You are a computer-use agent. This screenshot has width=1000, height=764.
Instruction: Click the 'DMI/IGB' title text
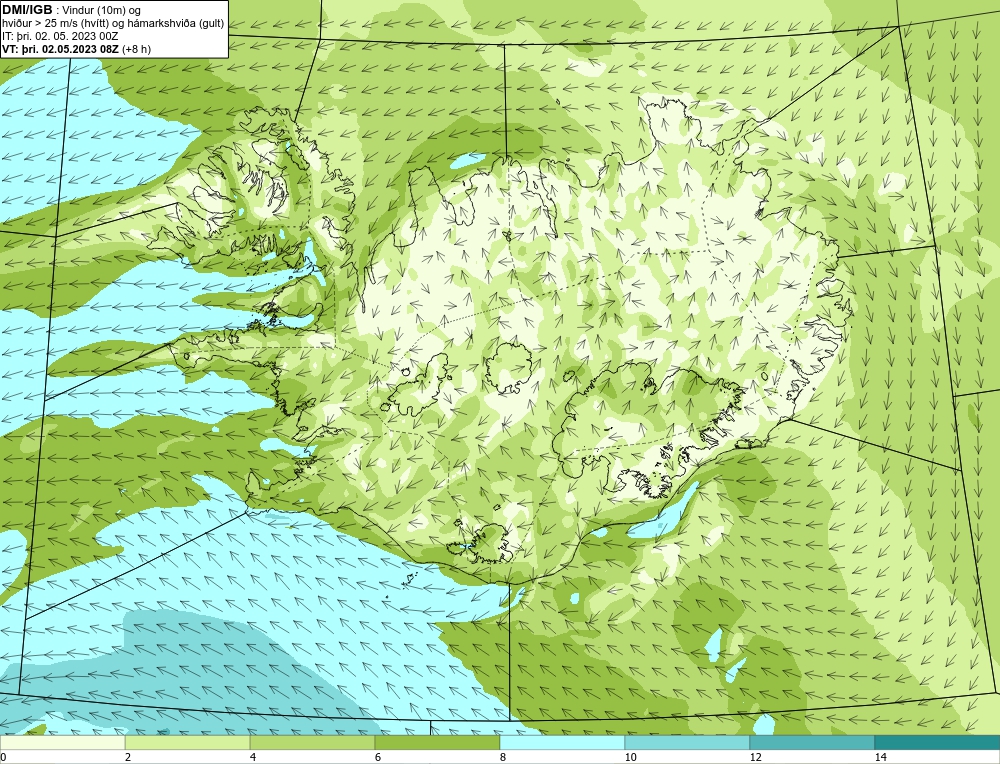pyautogui.click(x=27, y=10)
